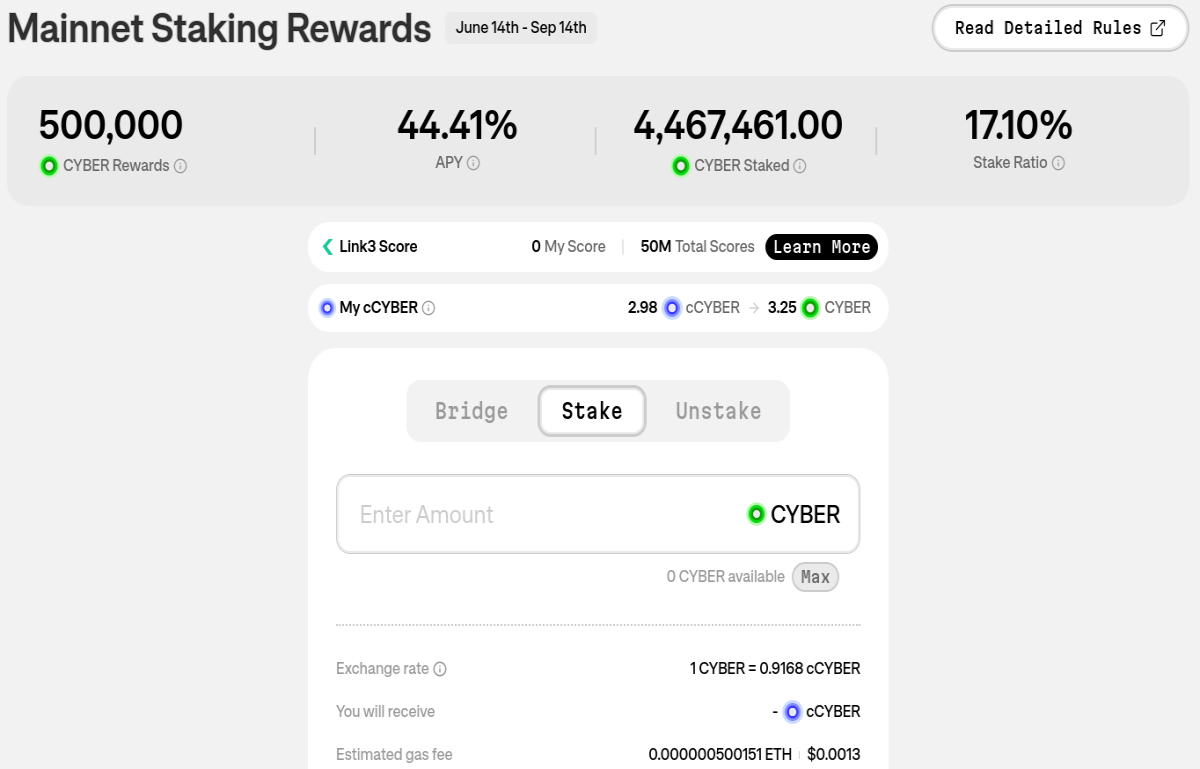1200x769 pixels.
Task: Click 1 CYBER = 0.9168 cCYBER rate
Action: click(x=775, y=669)
